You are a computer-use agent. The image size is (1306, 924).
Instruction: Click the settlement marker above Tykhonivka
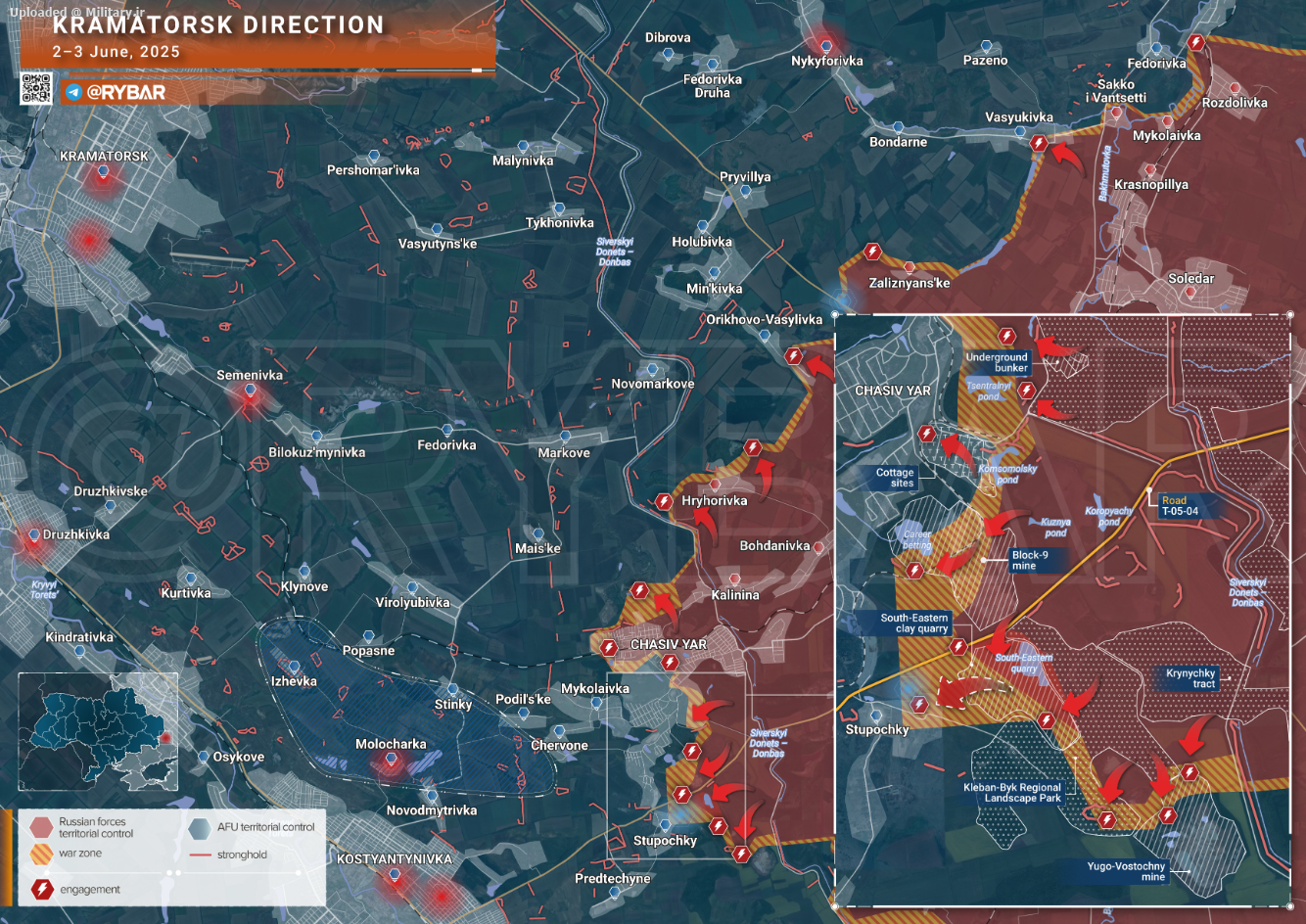559,208
